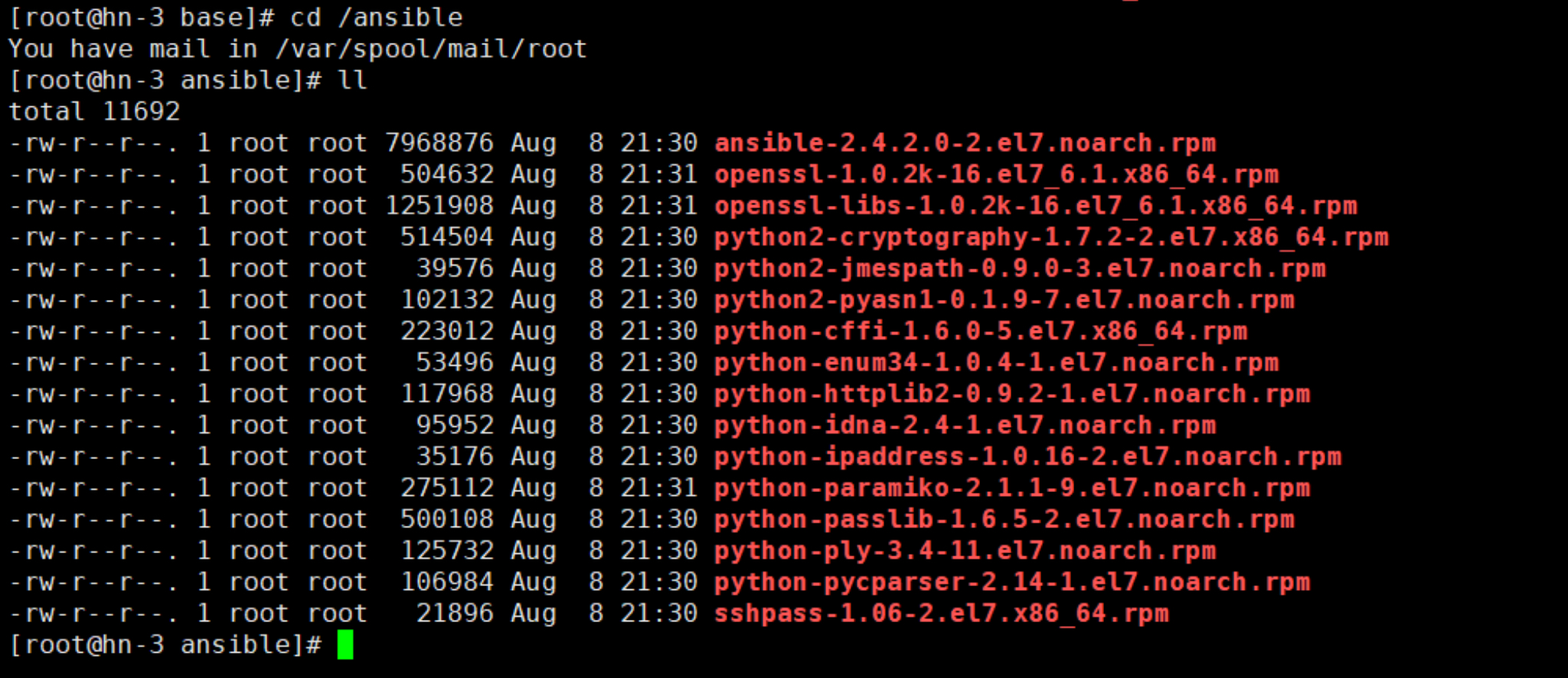Click the sshpass-1.06-2.el7.x86_64.rpm filename
Screen dimensions: 1568x678
(941, 614)
